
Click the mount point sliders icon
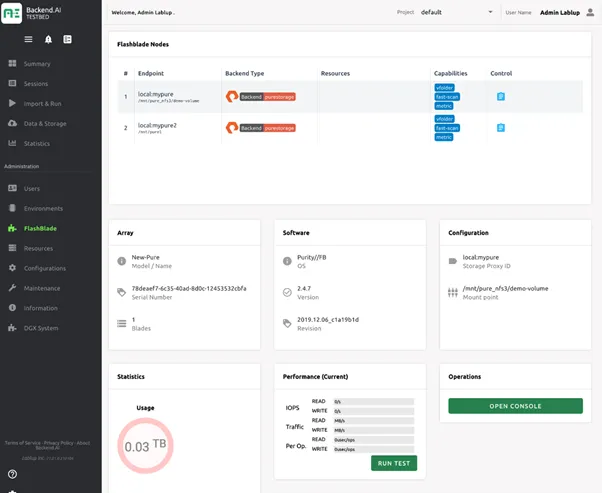pyautogui.click(x=453, y=293)
